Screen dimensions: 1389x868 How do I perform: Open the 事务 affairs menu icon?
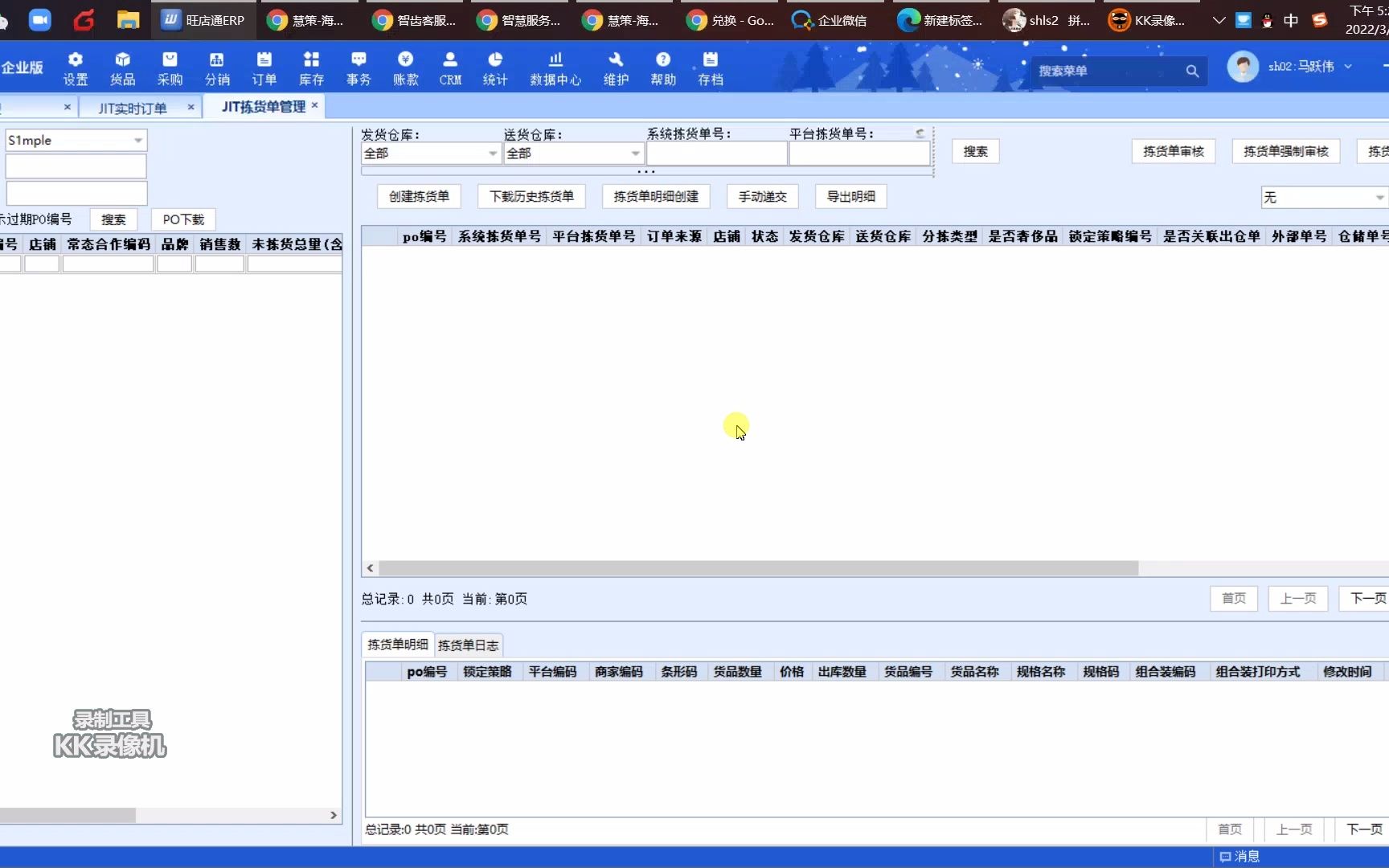(359, 68)
